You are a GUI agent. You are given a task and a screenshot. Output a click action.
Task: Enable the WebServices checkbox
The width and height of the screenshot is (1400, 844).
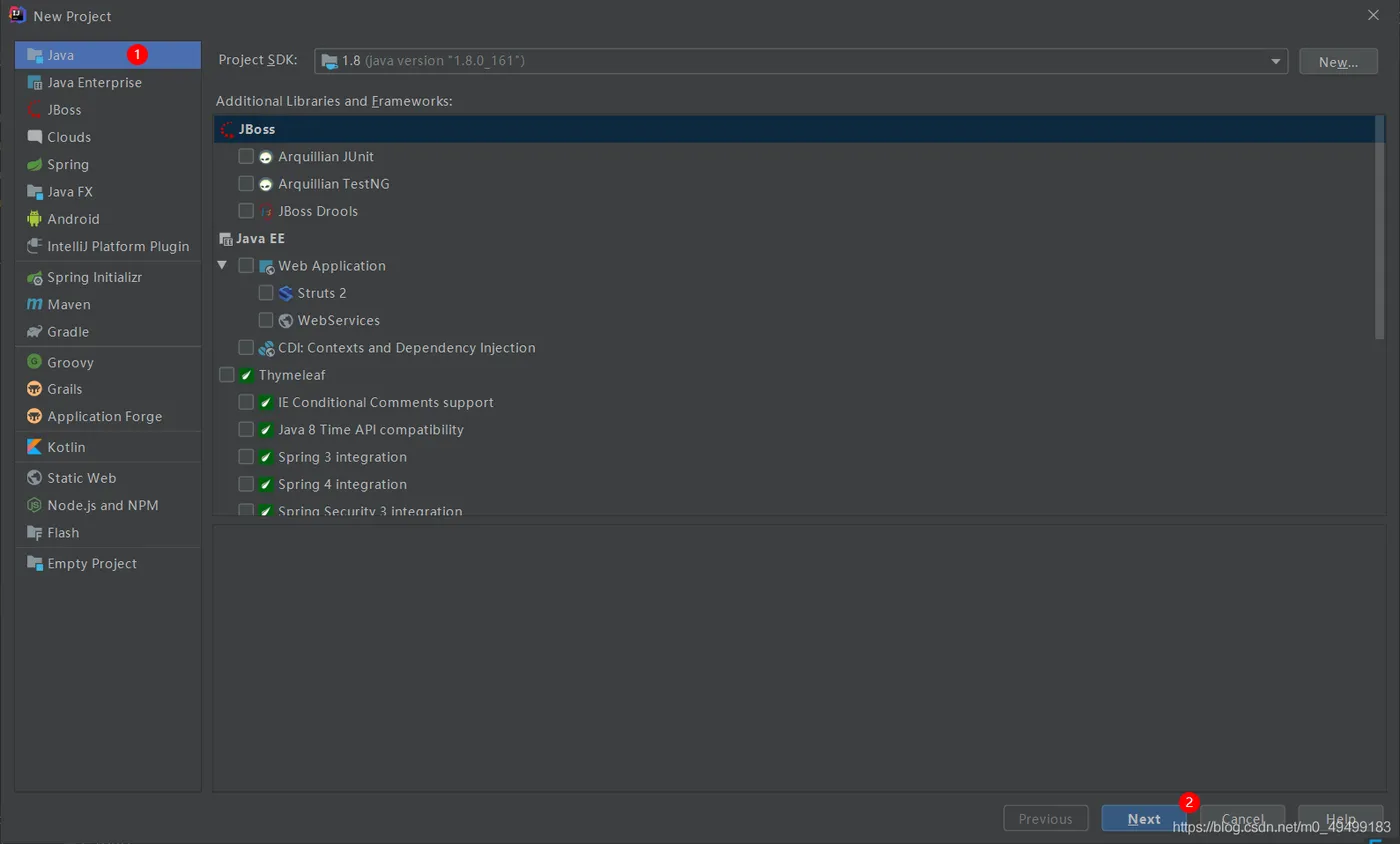[x=266, y=321]
